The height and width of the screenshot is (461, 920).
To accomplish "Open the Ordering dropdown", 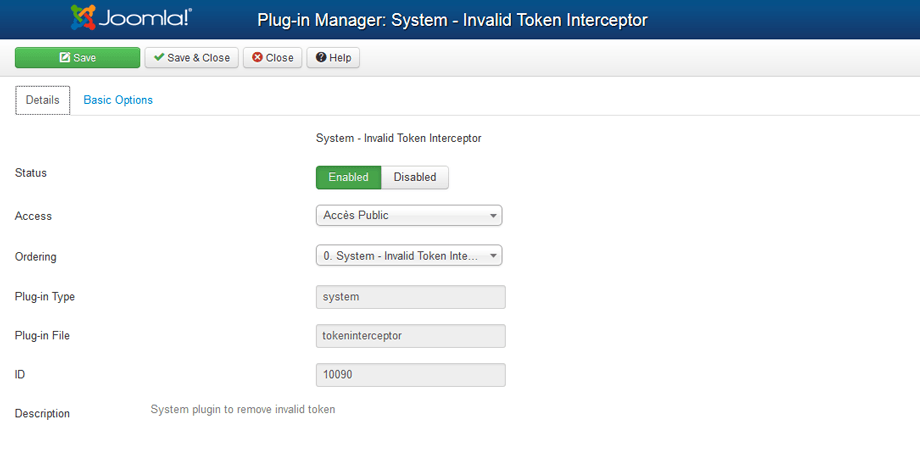I will [x=408, y=256].
